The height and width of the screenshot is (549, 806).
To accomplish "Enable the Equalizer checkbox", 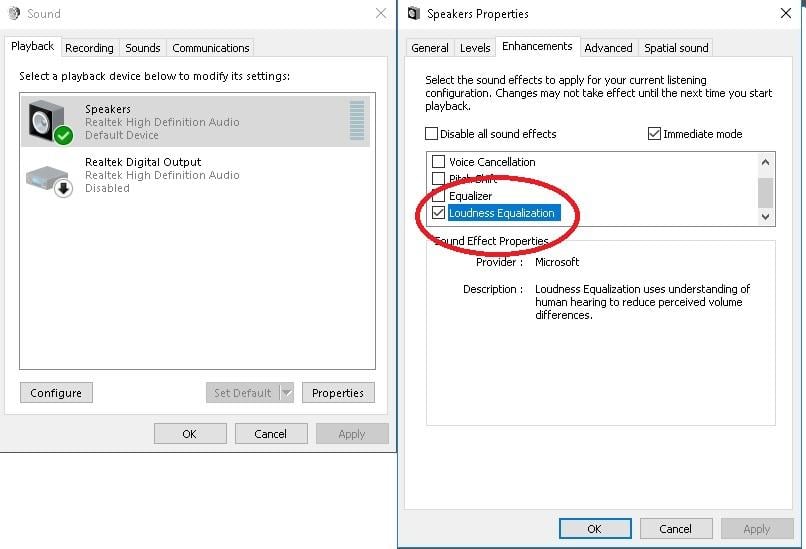I will (x=438, y=196).
